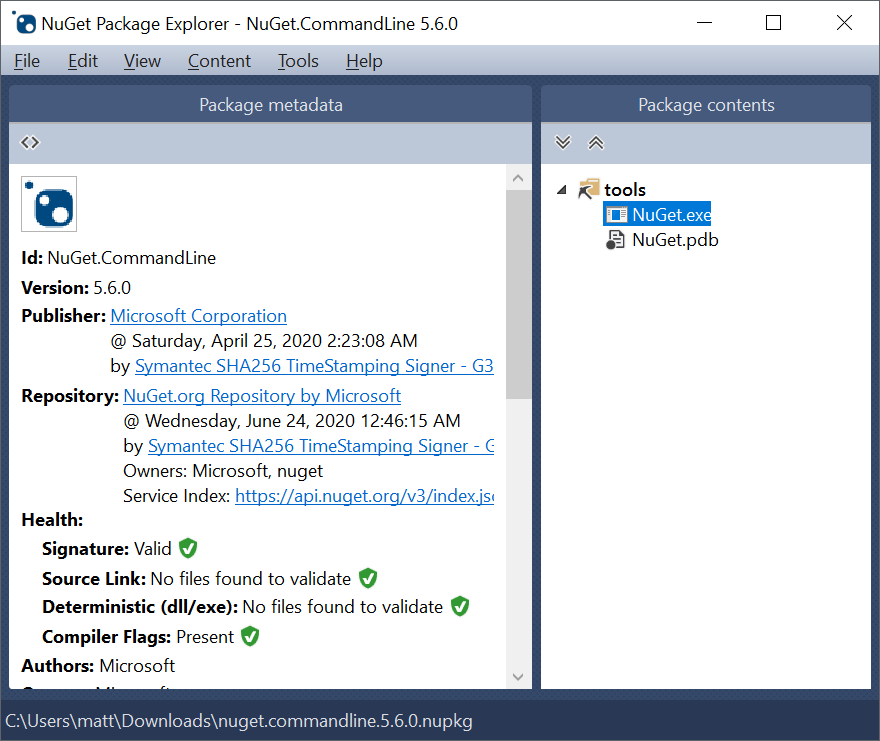
Task: Open the View menu
Action: 142,61
